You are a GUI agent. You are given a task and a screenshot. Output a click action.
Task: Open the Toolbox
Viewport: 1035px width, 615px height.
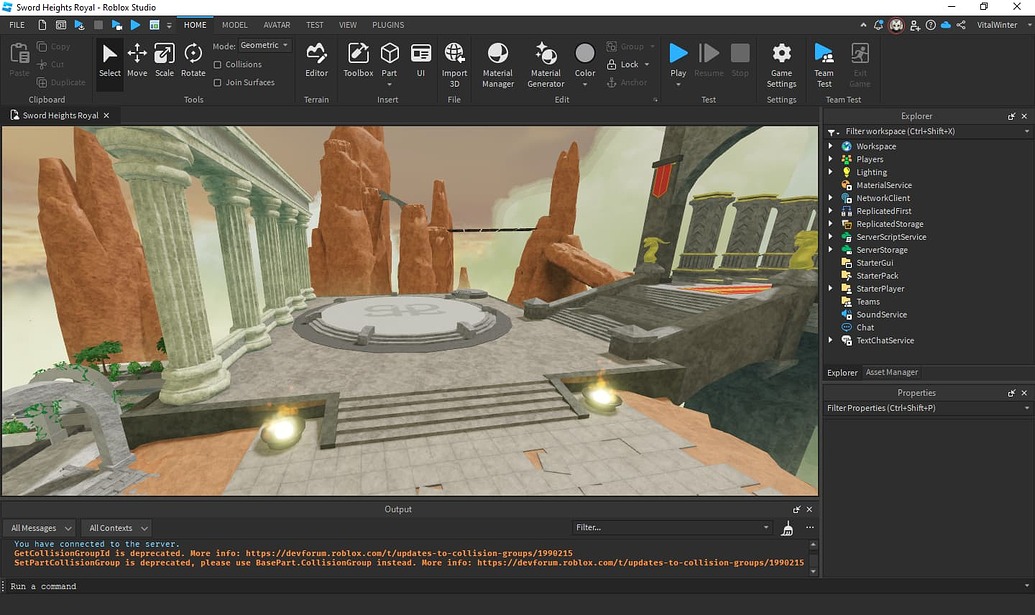coord(357,60)
